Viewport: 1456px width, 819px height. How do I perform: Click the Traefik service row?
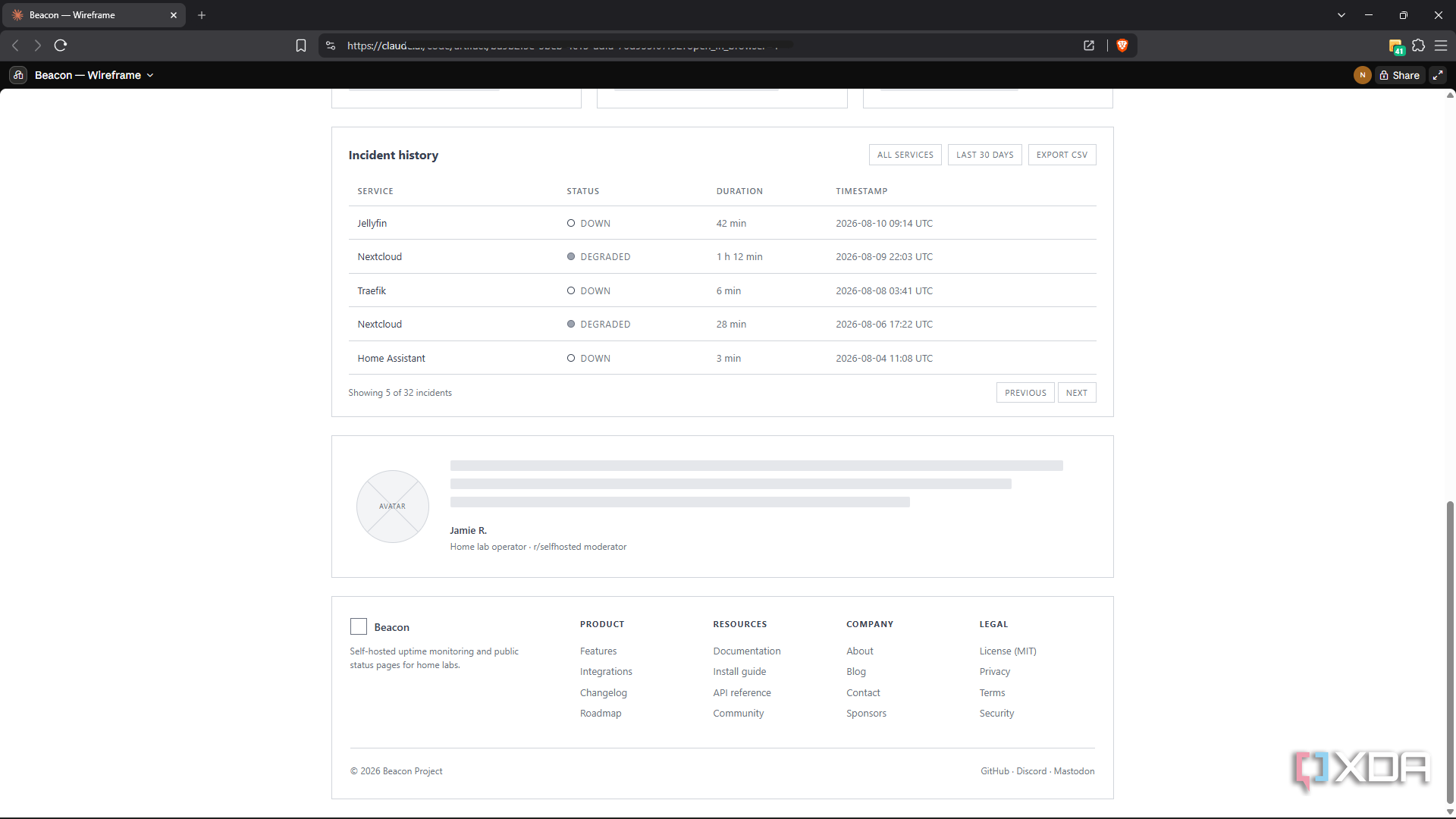tap(722, 290)
